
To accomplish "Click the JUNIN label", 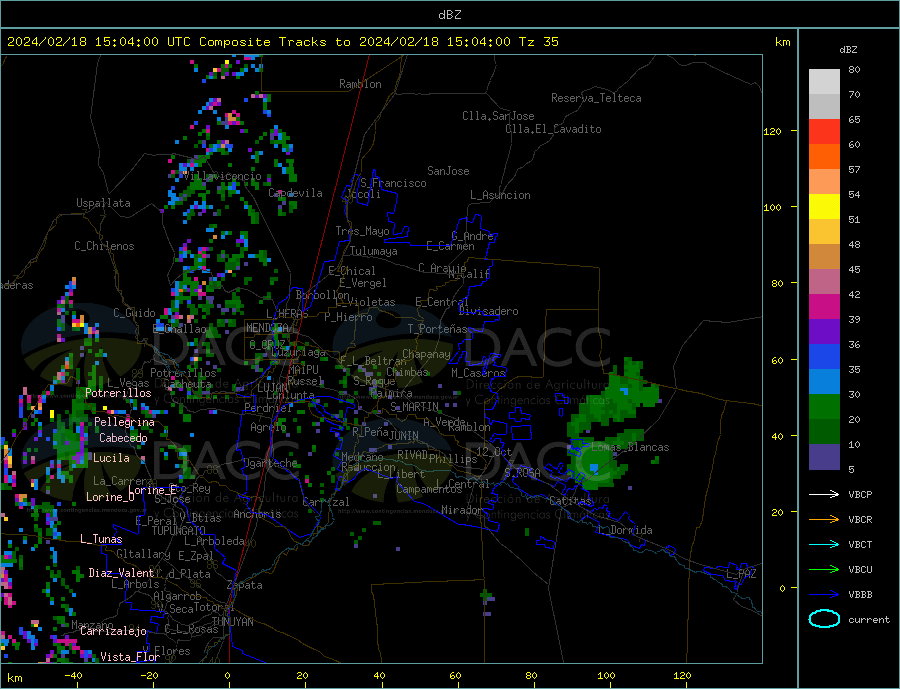I will 404,436.
